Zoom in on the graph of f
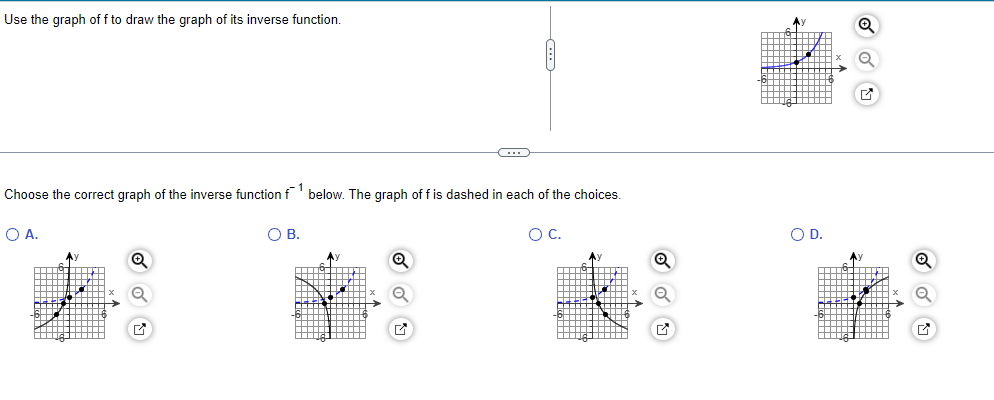The image size is (994, 400). [865, 25]
